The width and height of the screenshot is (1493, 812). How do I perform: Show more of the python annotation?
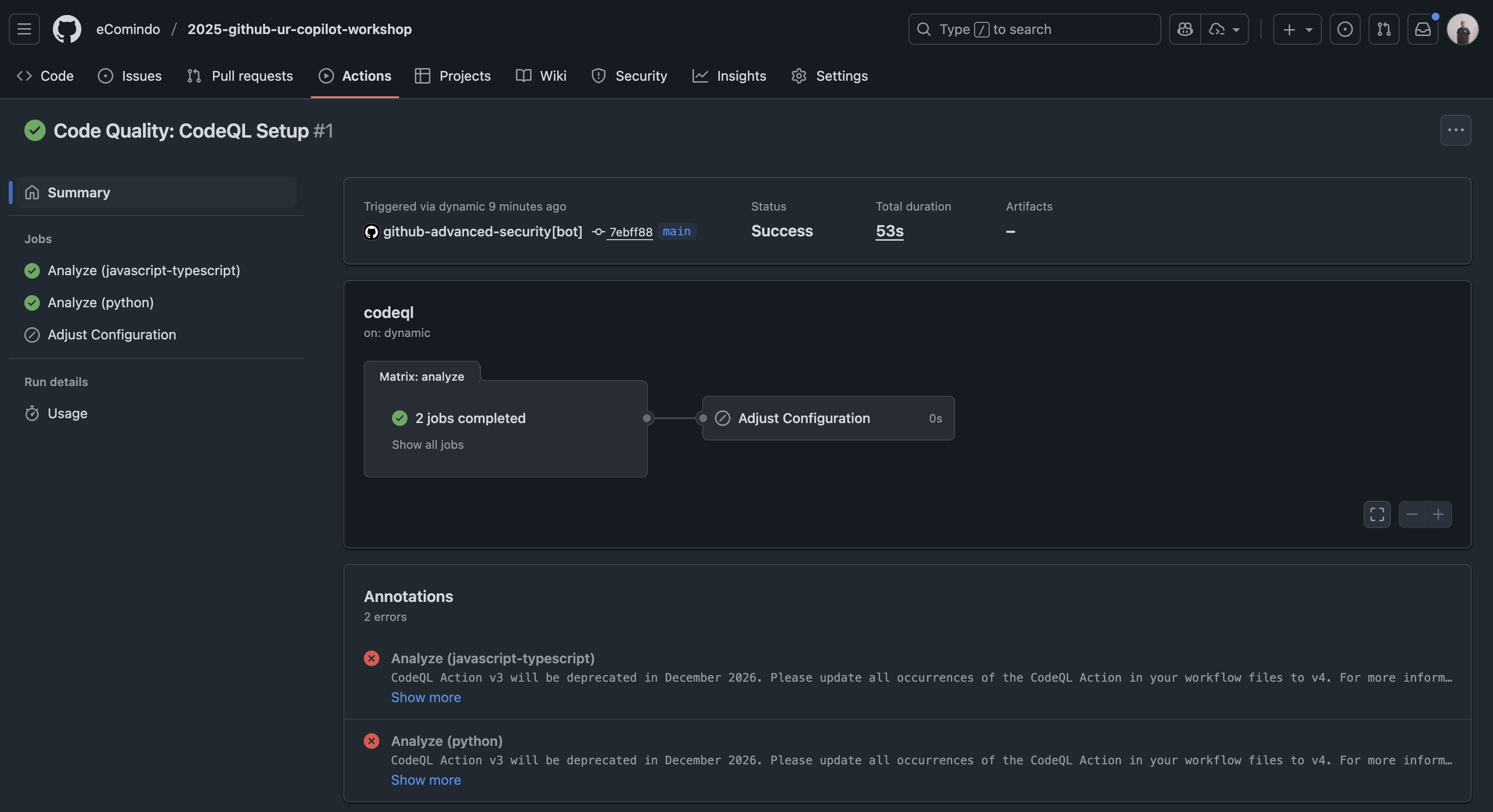pos(426,779)
